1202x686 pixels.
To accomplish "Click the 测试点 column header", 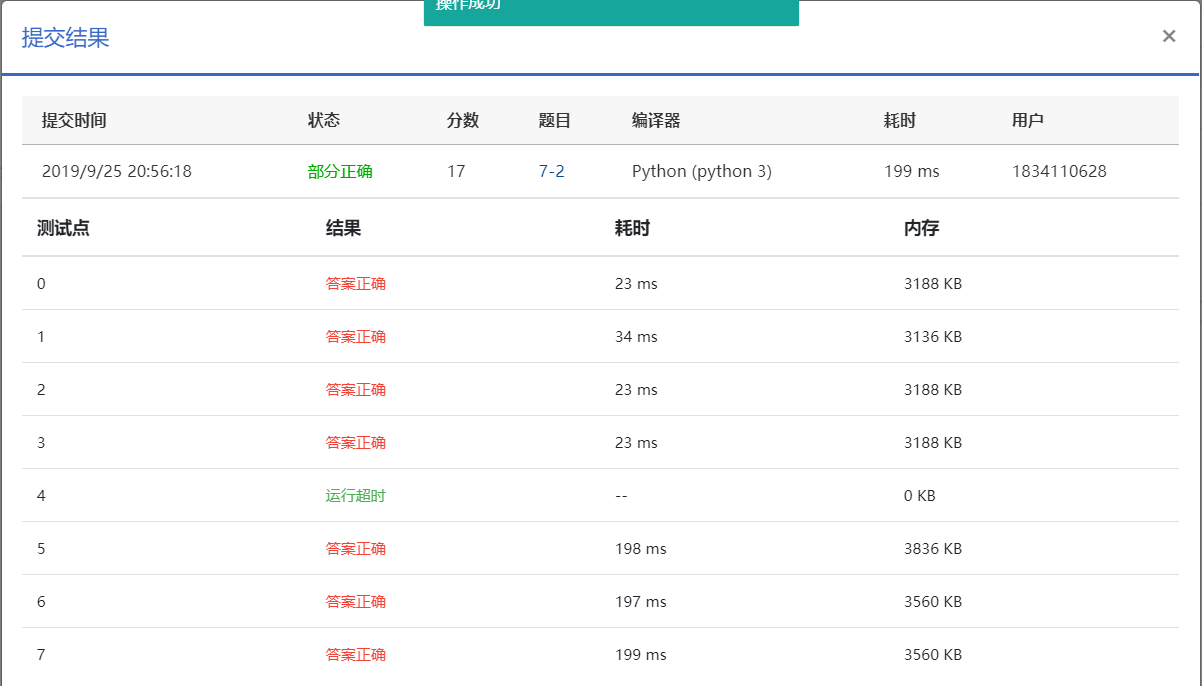I will coord(63,228).
